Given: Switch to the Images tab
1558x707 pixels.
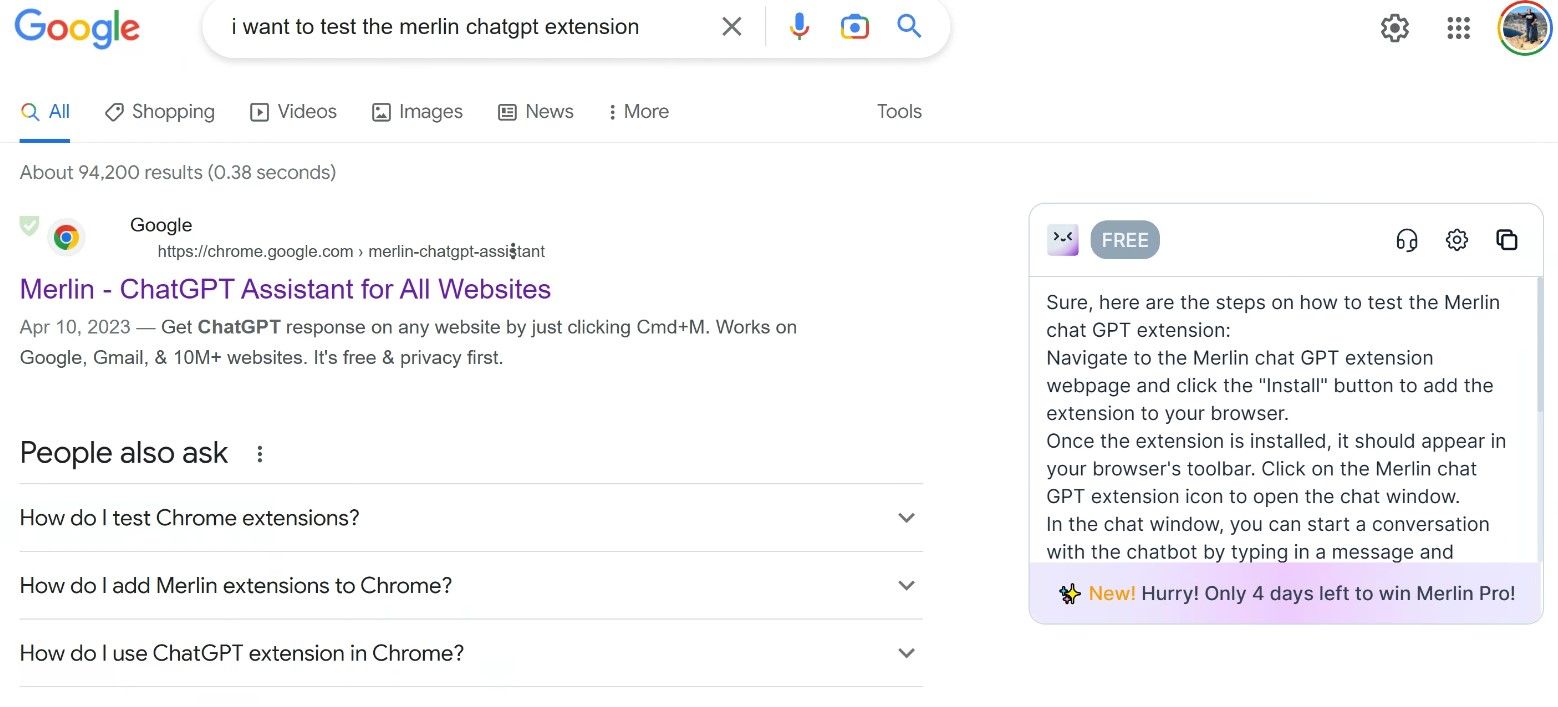Looking at the screenshot, I should [x=417, y=112].
